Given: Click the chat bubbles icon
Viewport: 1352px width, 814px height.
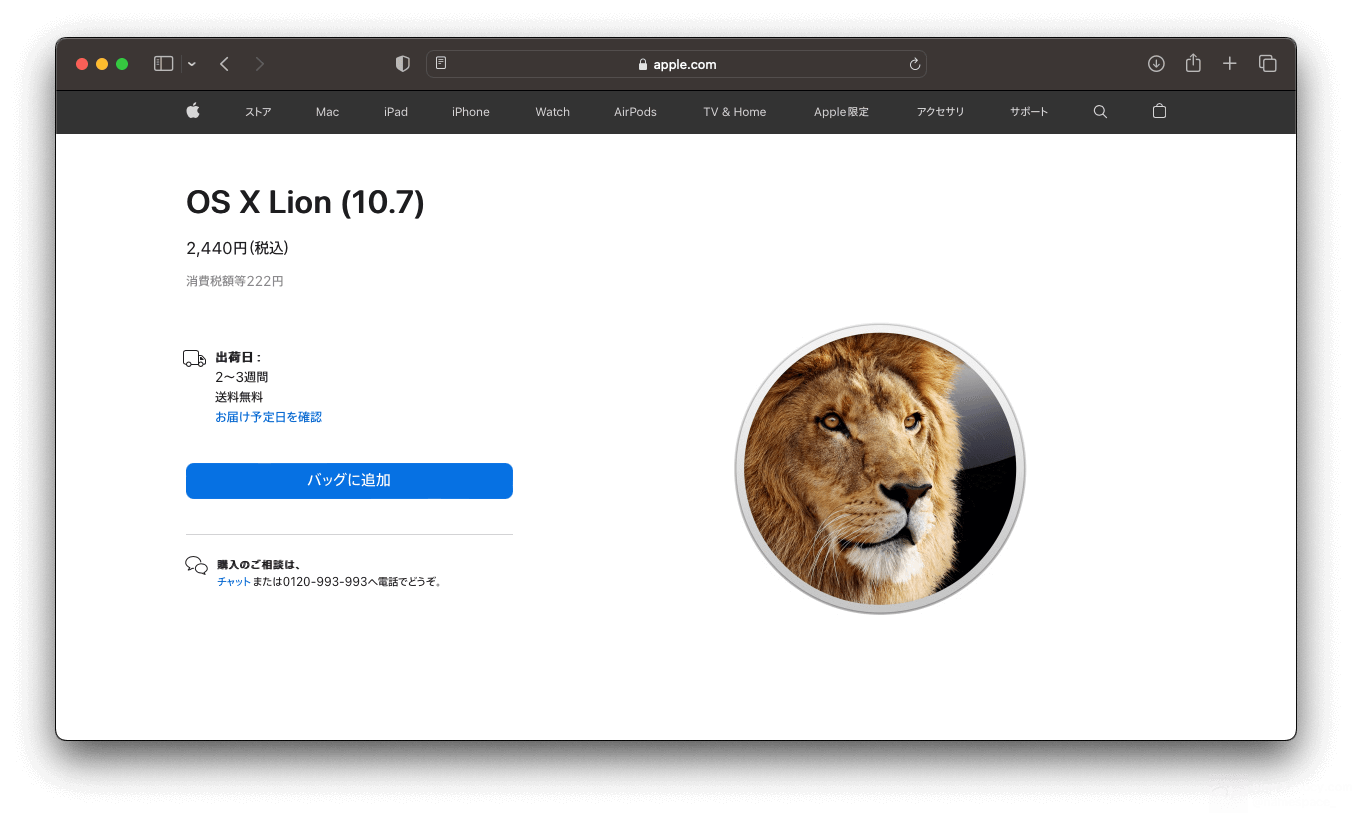Looking at the screenshot, I should [197, 565].
